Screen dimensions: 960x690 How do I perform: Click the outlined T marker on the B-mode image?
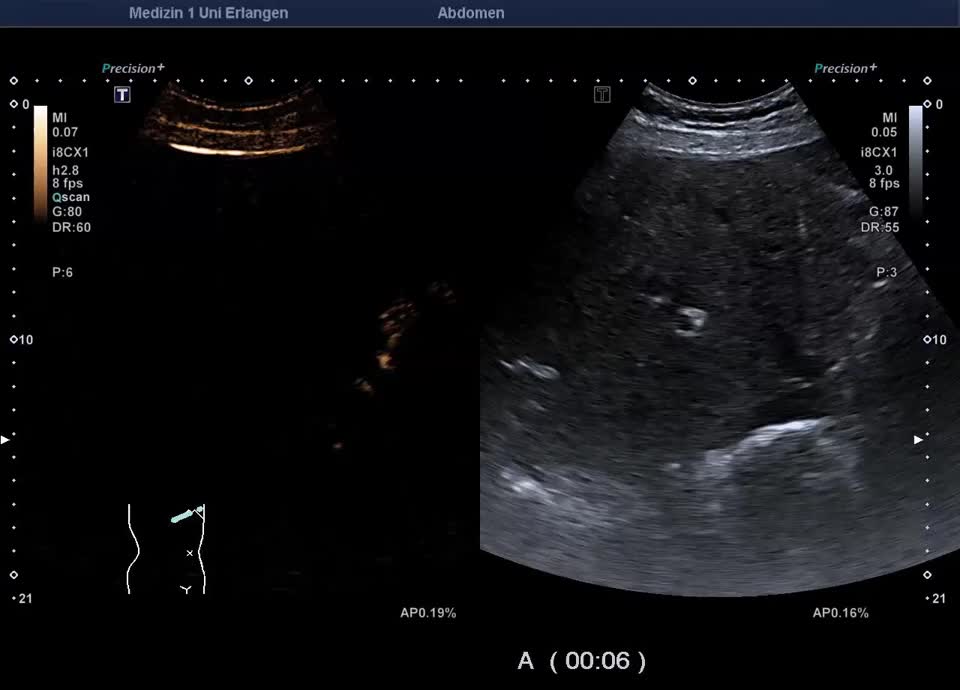coord(602,95)
